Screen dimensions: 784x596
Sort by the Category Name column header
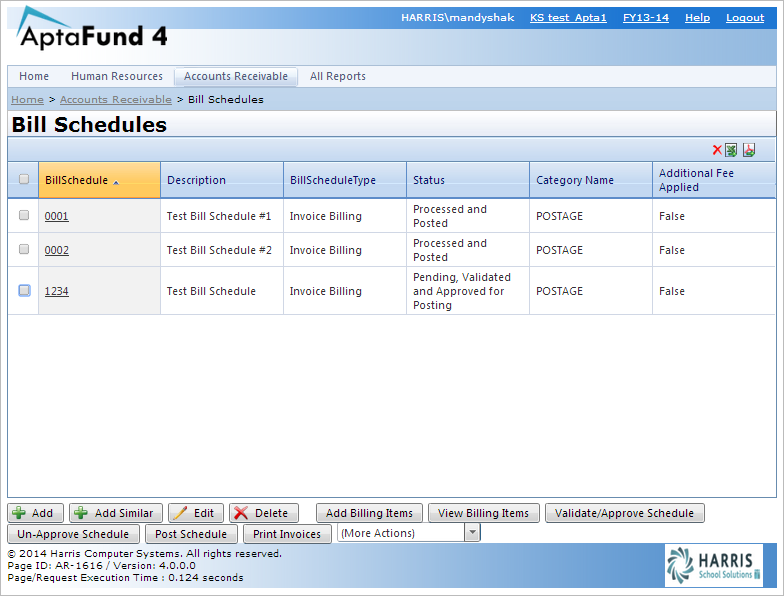tap(590, 180)
